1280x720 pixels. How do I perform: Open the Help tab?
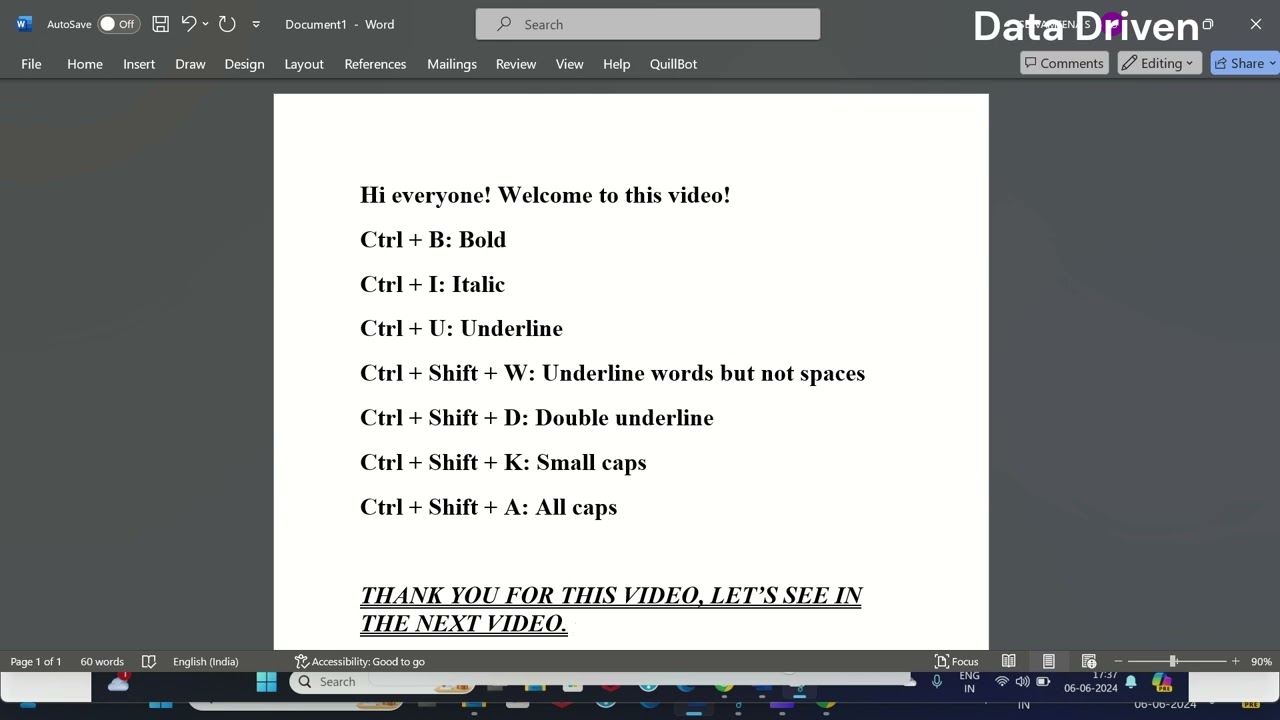(616, 64)
